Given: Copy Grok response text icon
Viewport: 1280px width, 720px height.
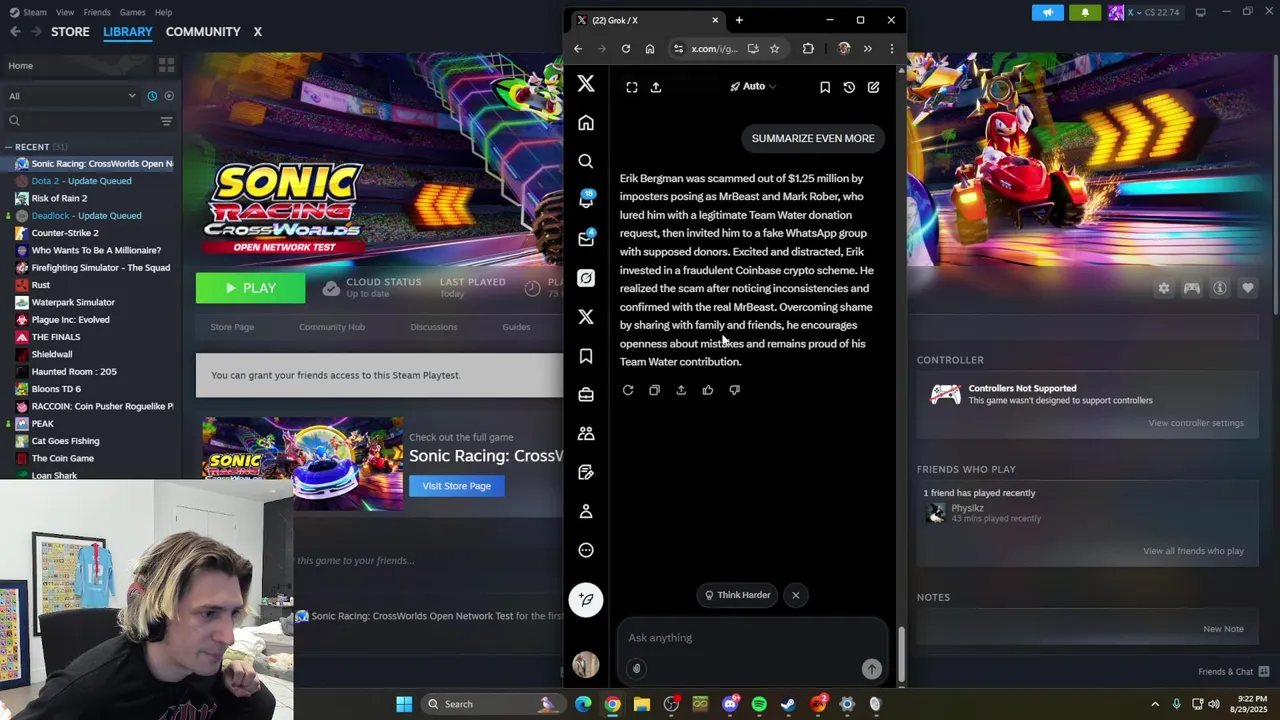Looking at the screenshot, I should point(654,390).
